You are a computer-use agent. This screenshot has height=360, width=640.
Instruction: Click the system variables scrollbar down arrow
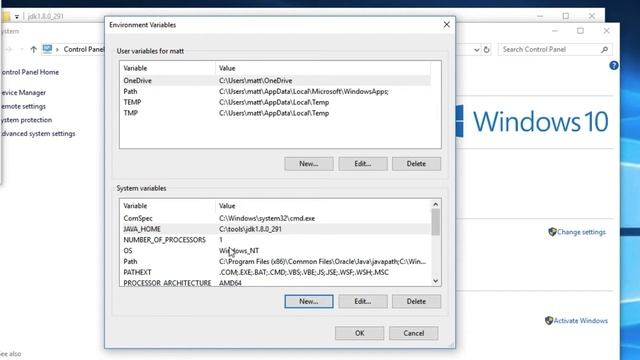(x=436, y=281)
